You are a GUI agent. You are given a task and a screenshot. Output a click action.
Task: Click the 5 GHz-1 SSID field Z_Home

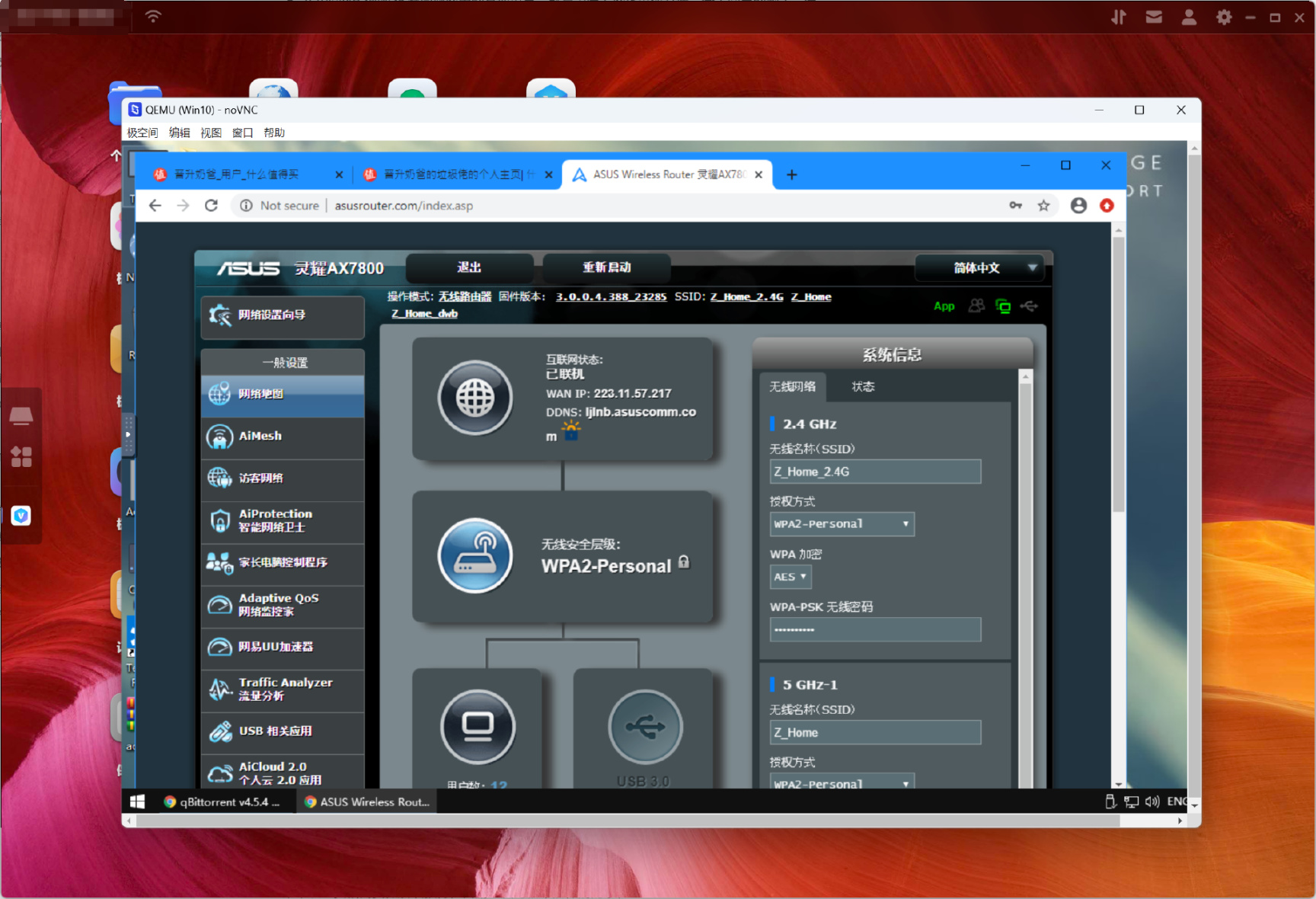click(x=875, y=732)
